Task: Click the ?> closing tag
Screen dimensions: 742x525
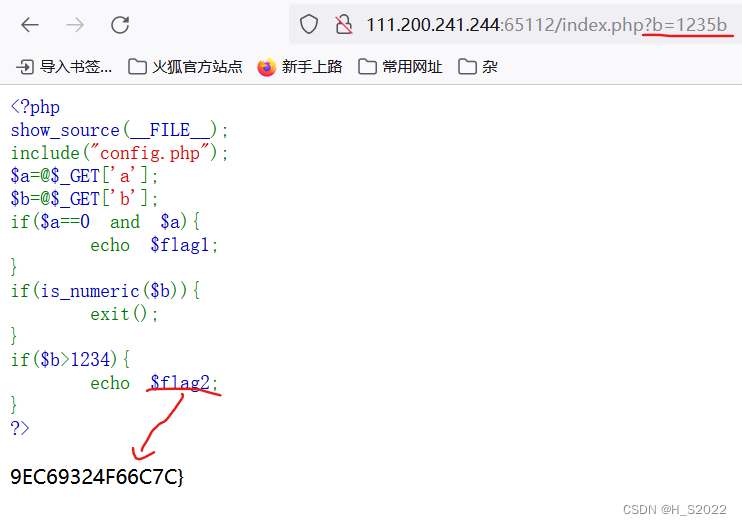Action: 20,428
